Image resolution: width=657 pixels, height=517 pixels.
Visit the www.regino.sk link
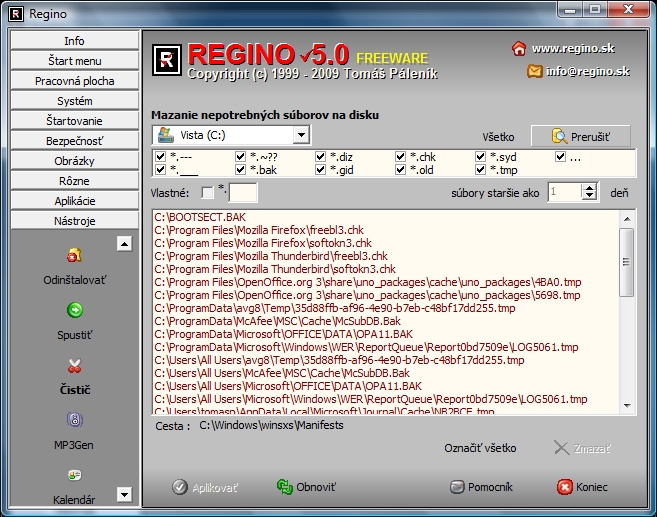click(573, 49)
